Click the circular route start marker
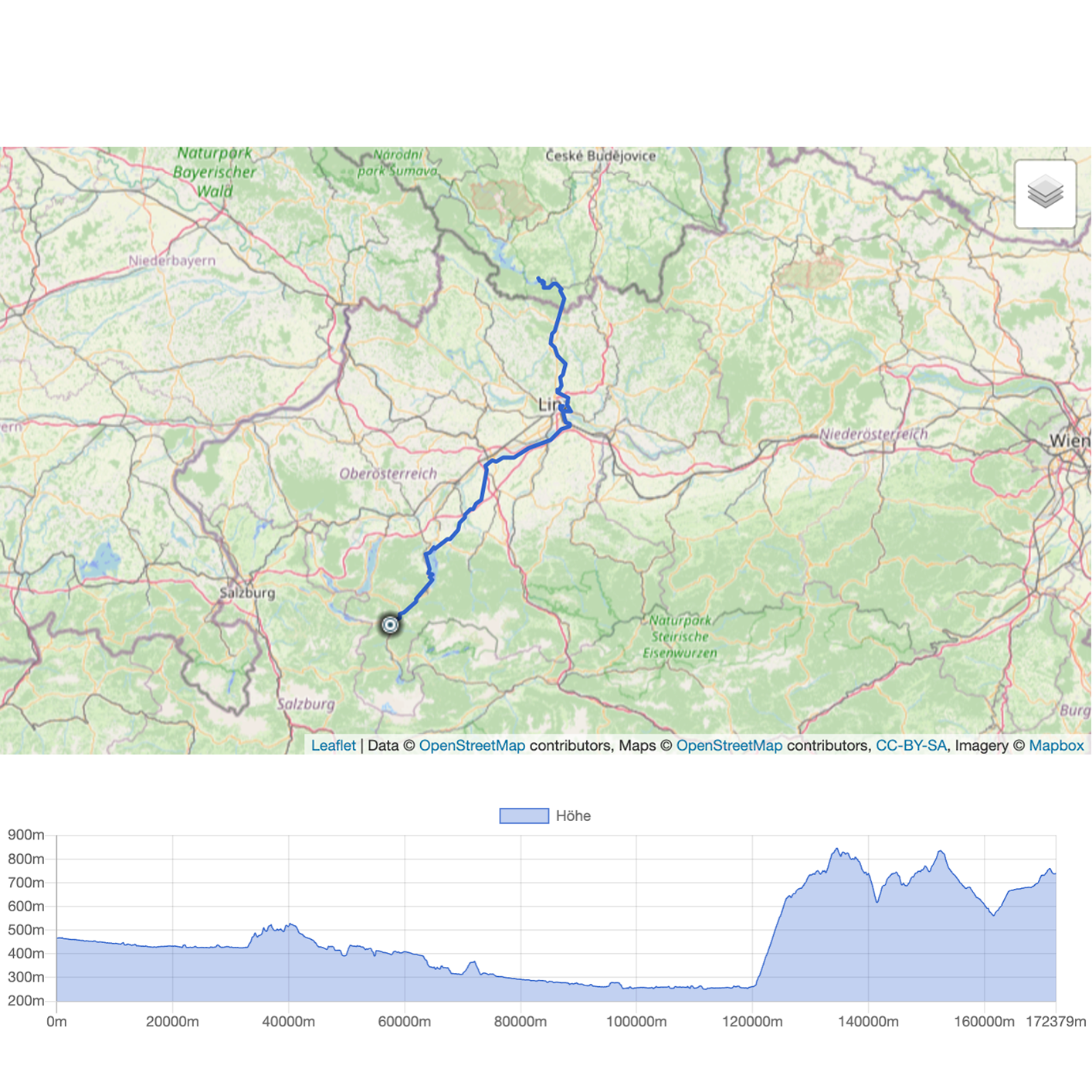Image resolution: width=1092 pixels, height=1092 pixels. (390, 624)
